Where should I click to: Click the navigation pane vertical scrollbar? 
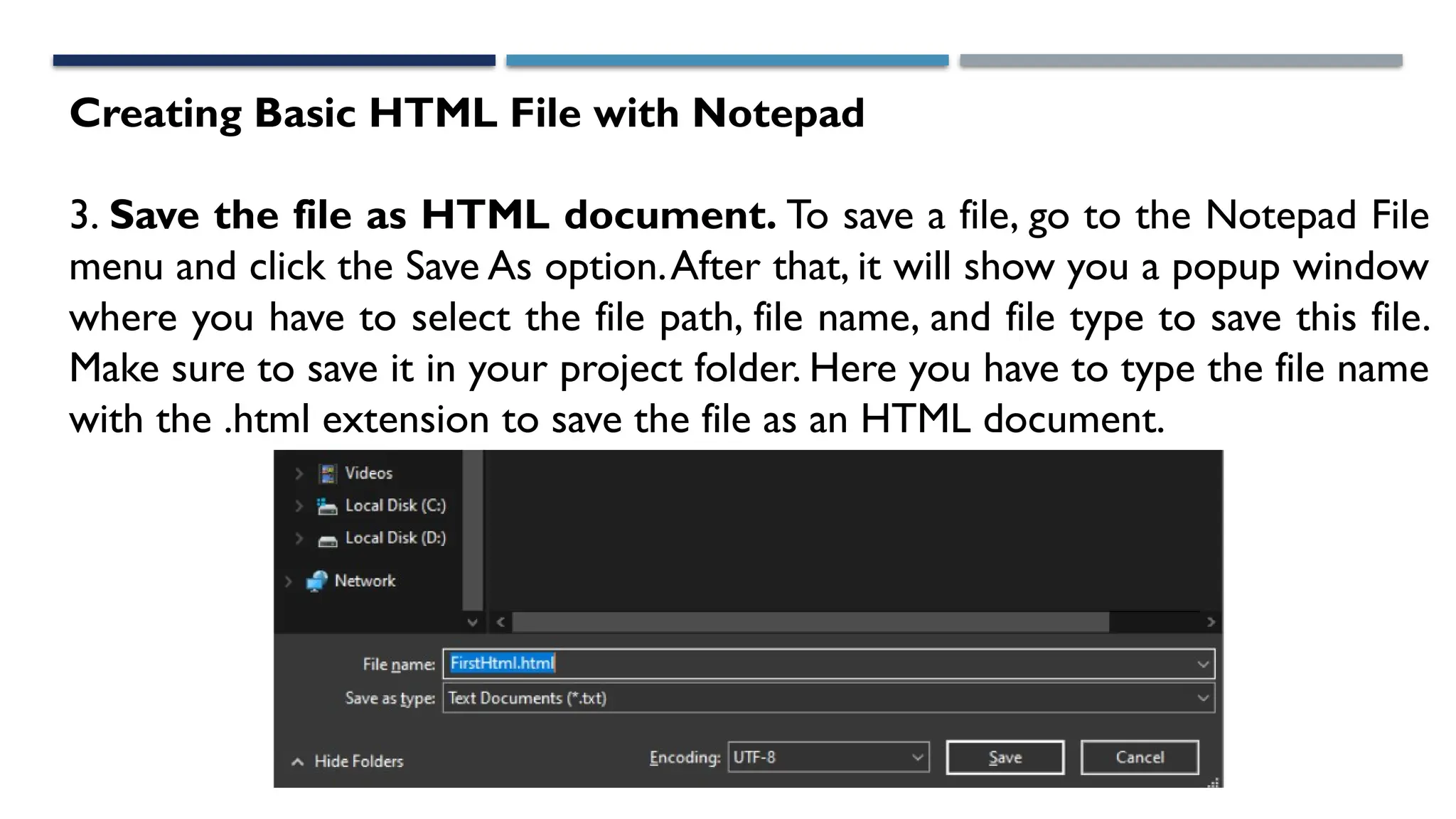[472, 530]
